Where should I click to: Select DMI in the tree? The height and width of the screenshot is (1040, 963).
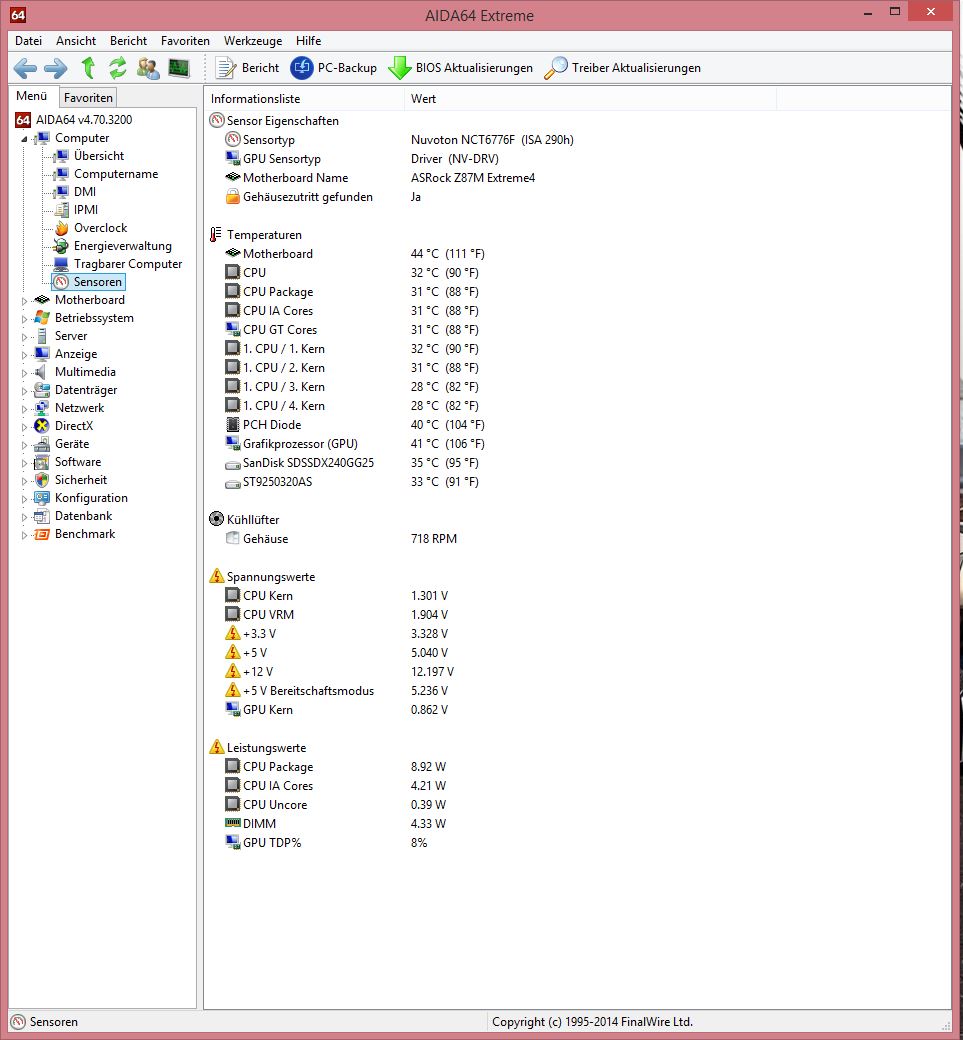(85, 192)
